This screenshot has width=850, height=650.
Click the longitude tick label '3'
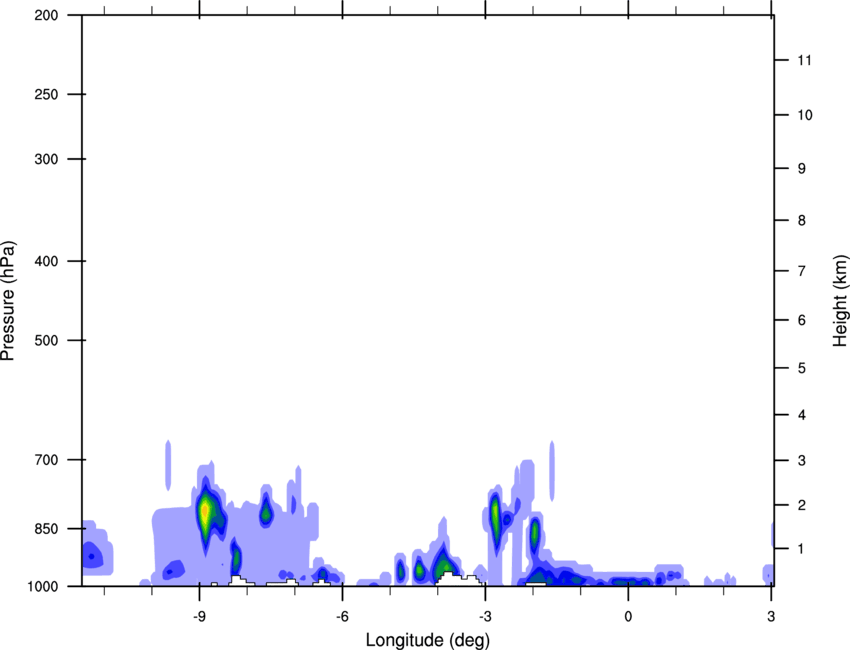pos(771,616)
